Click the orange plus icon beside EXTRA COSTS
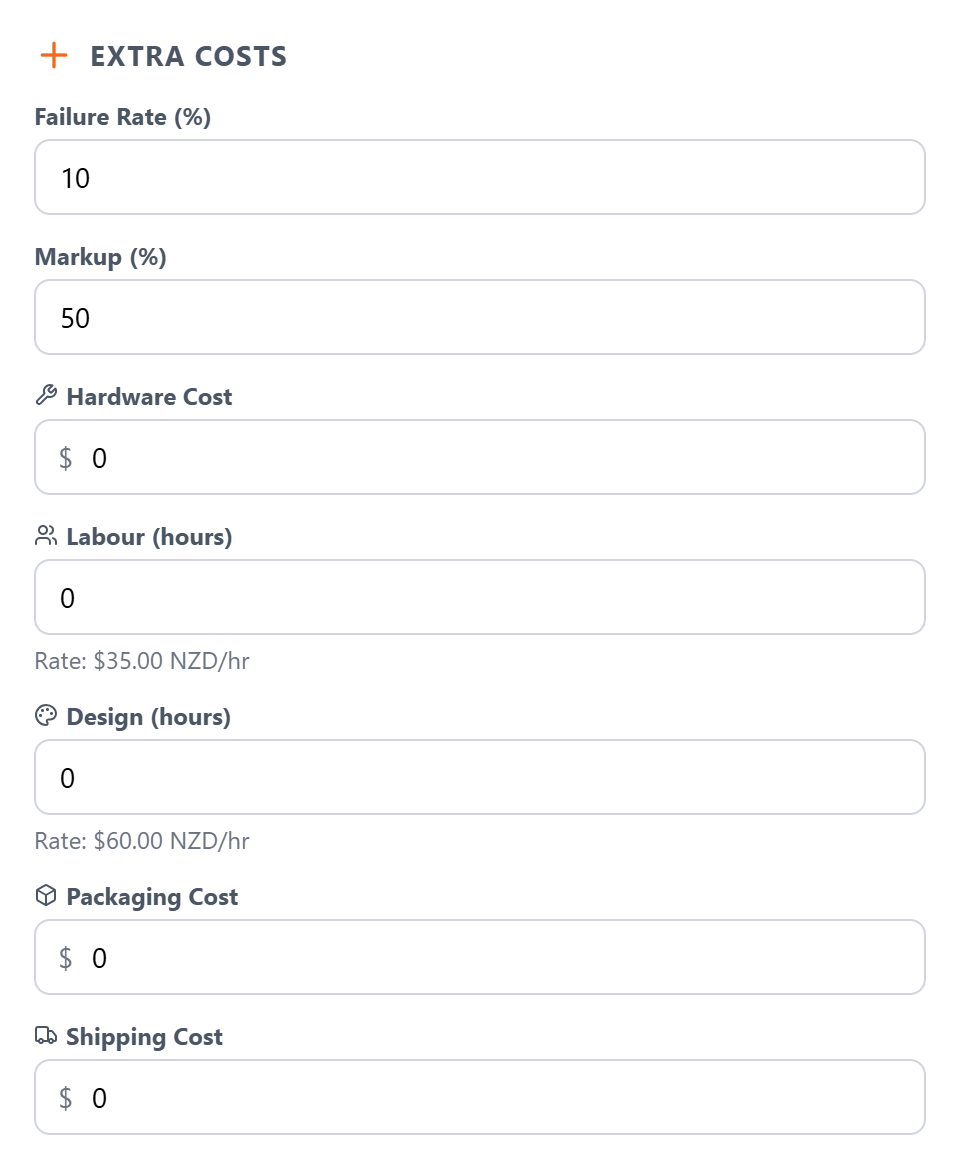This screenshot has width=956, height=1158. pyautogui.click(x=54, y=56)
